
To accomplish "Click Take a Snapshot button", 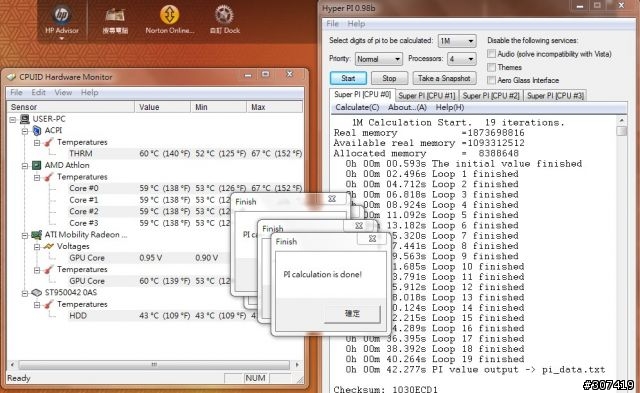I will [x=444, y=78].
